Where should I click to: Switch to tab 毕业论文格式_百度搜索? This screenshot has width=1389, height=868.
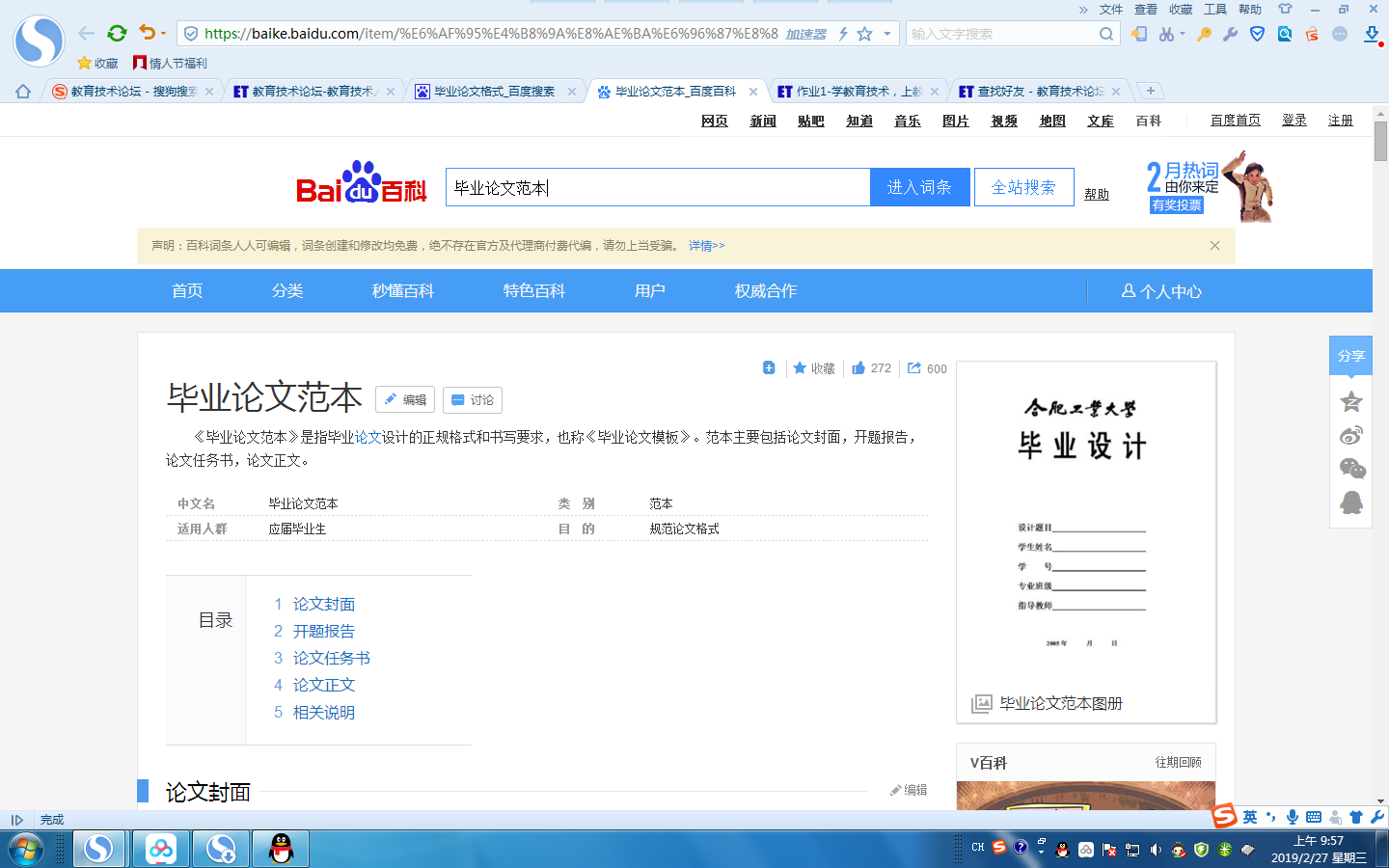click(494, 92)
